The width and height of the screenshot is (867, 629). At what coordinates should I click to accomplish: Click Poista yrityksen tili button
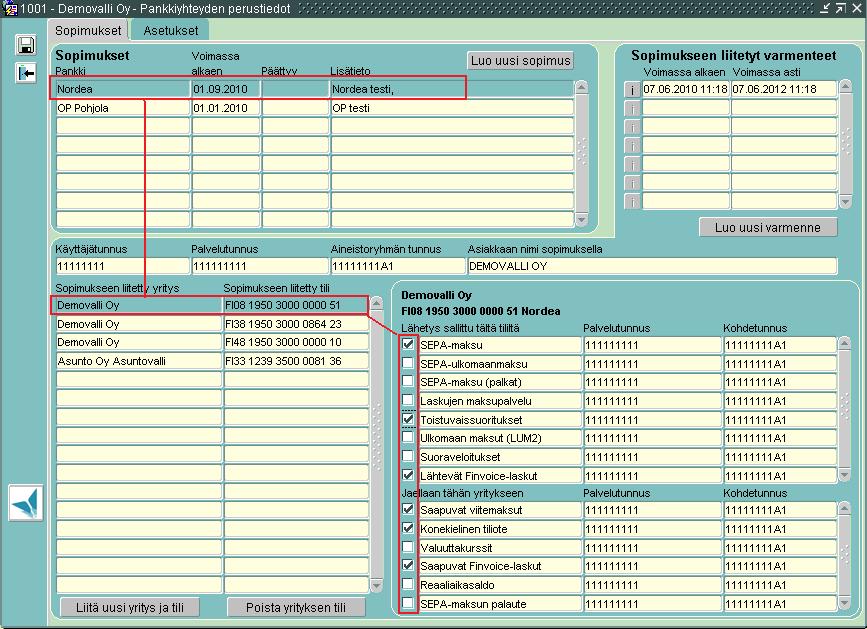(x=296, y=607)
